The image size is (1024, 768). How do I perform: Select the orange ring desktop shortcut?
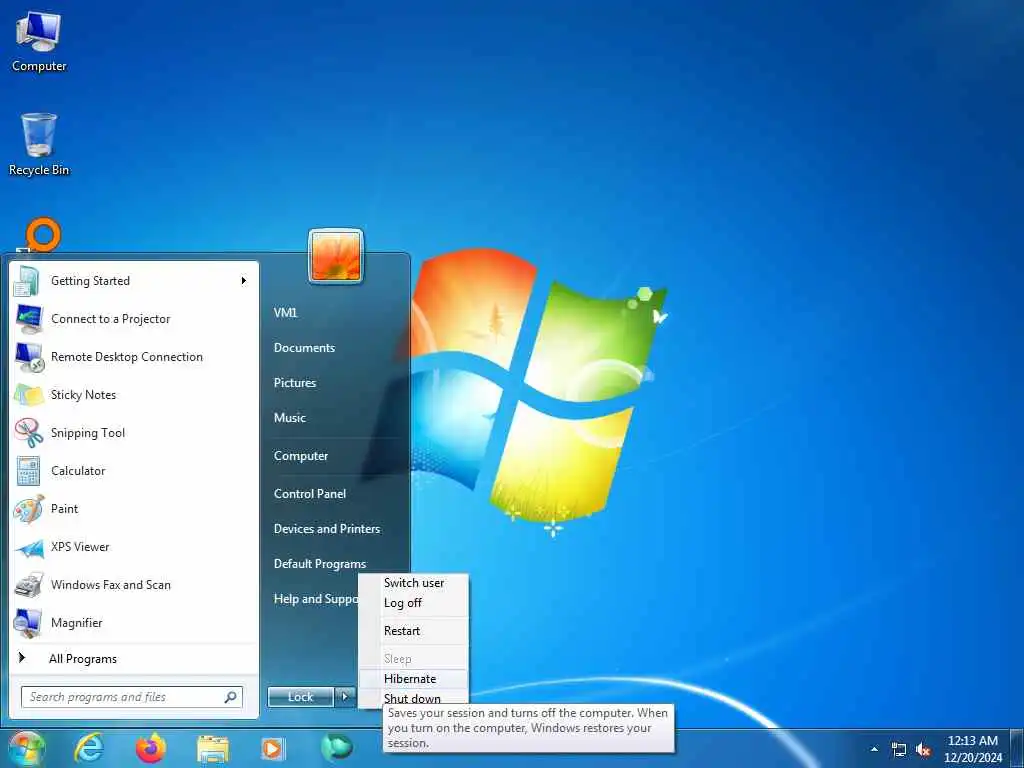[40, 236]
